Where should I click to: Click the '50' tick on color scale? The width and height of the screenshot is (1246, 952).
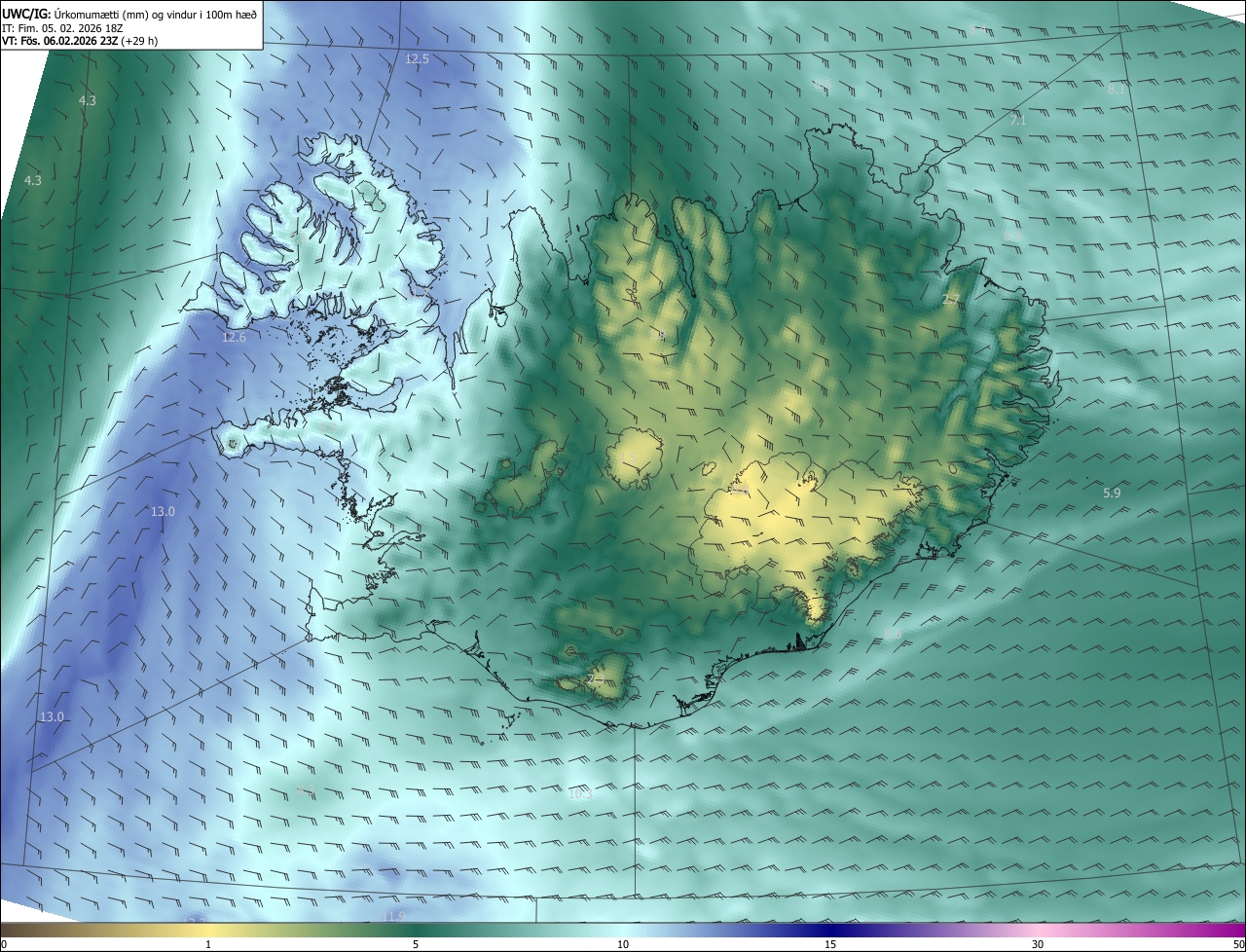coord(1238,944)
